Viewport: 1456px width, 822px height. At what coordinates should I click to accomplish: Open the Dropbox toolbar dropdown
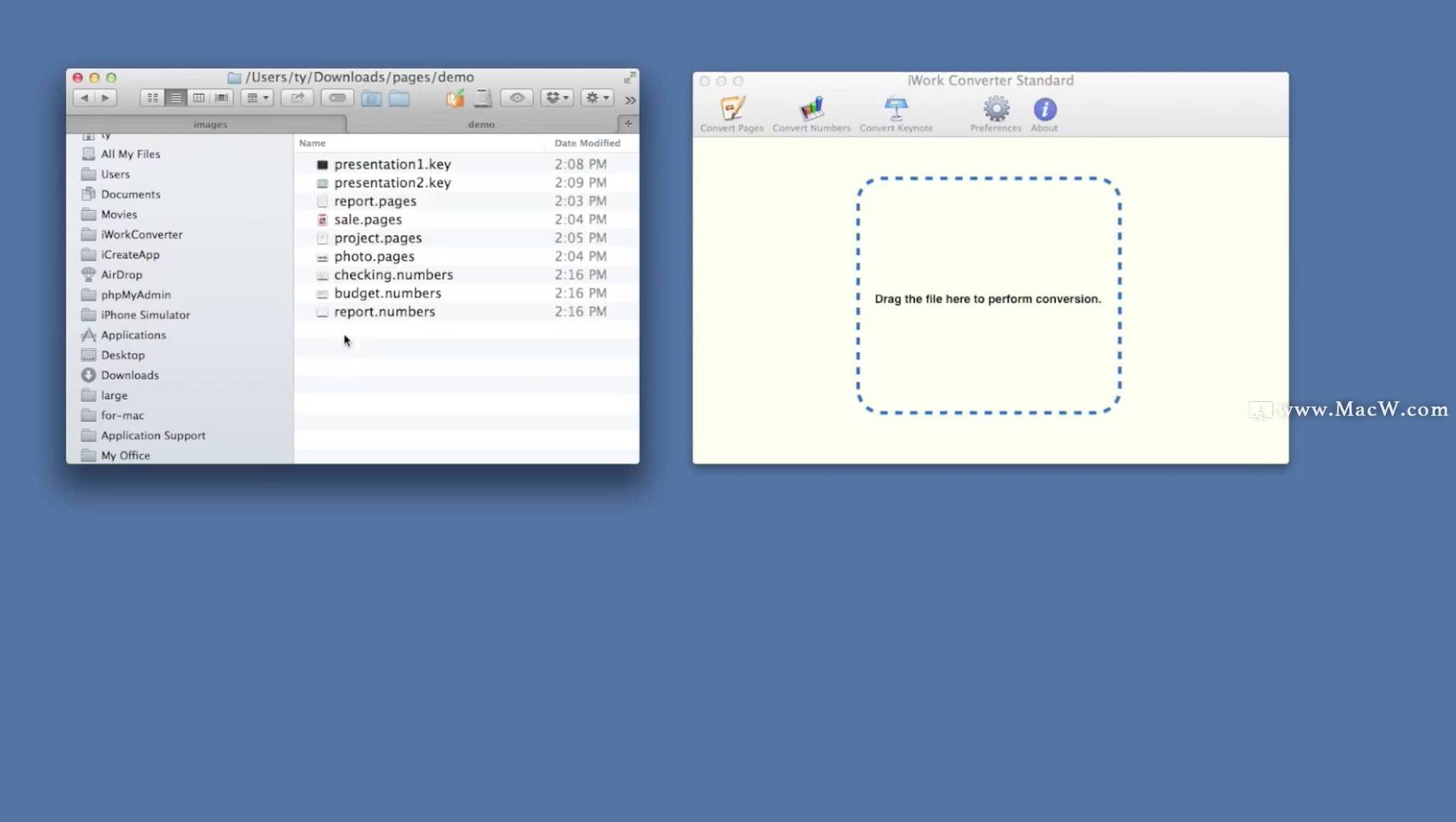557,98
